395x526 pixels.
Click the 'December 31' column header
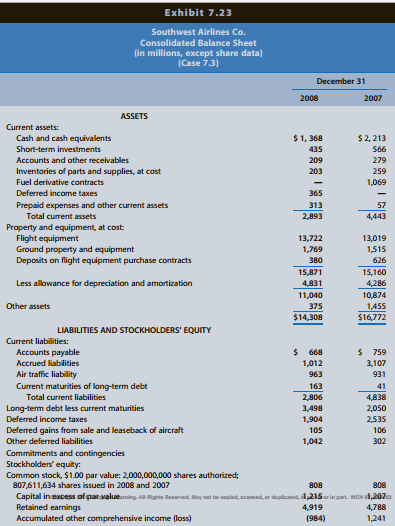coord(341,81)
